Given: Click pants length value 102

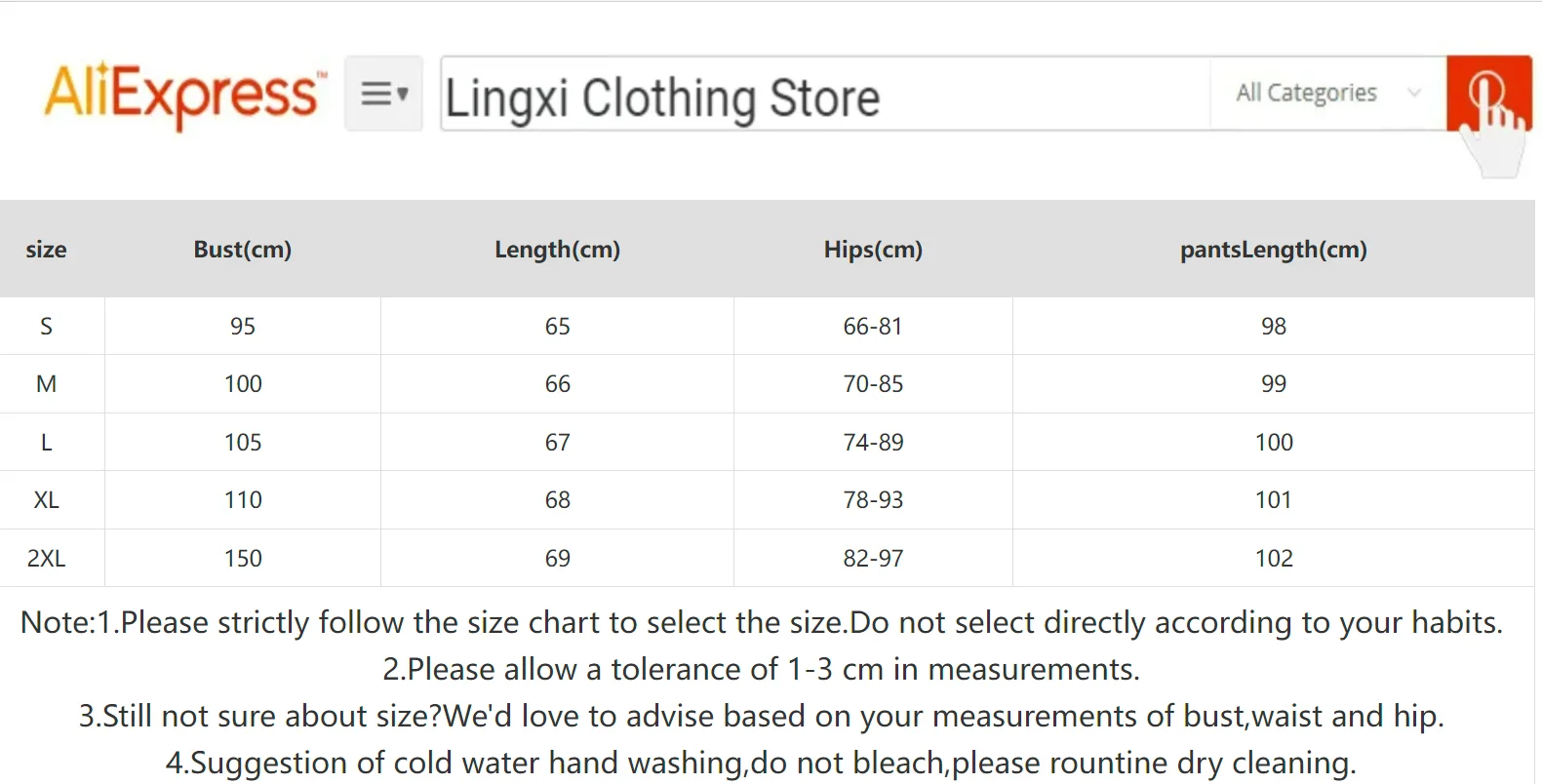Looking at the screenshot, I should (1274, 559).
